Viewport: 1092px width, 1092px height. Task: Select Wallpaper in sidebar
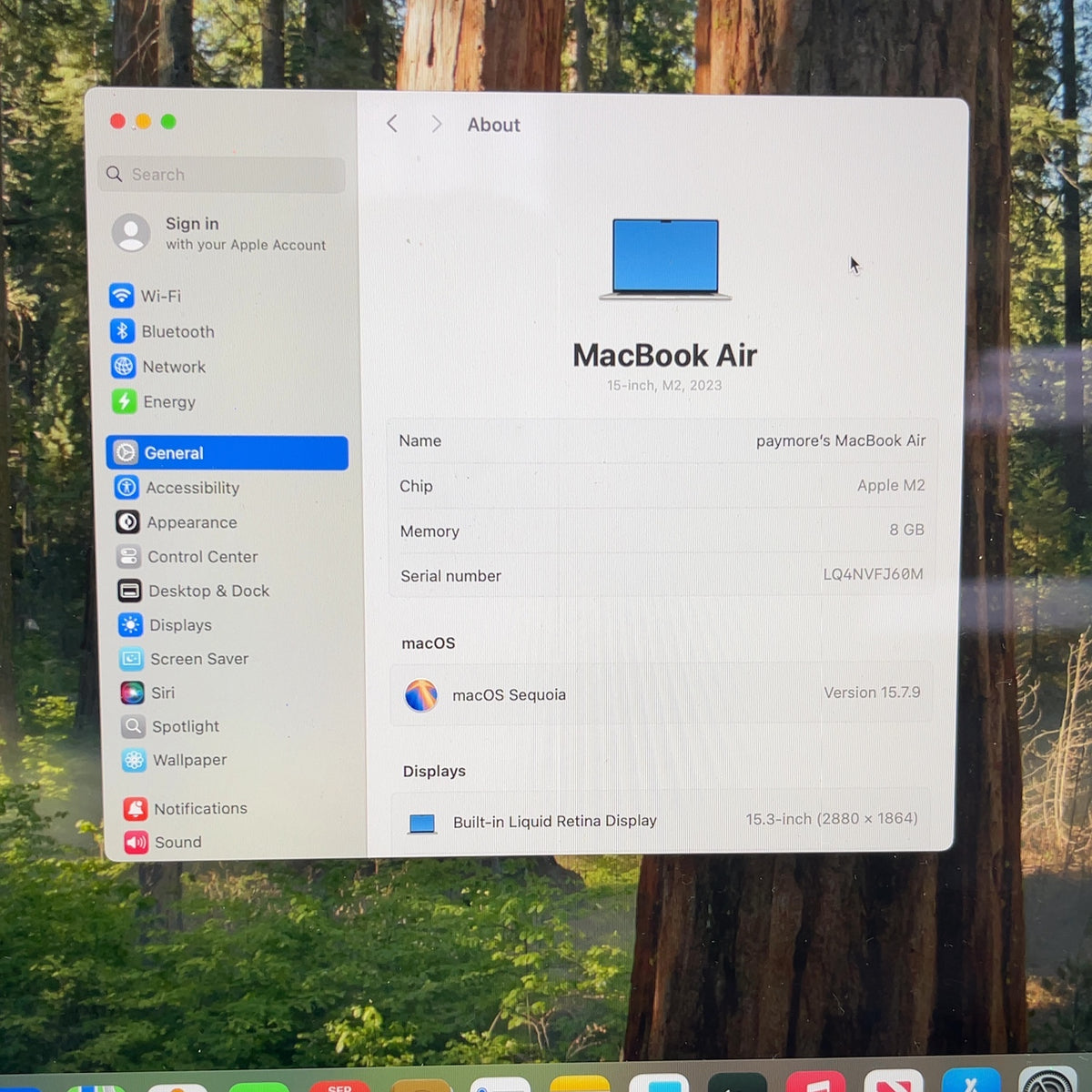[x=175, y=760]
